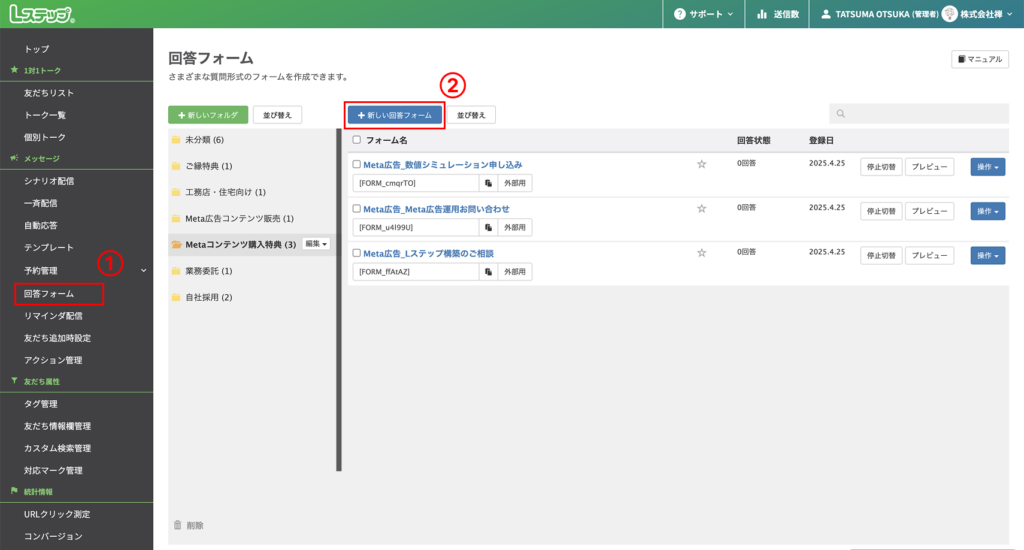Image resolution: width=1024 pixels, height=550 pixels.
Task: Check the Meta広告_Meta広告運用お問い合わせ checkbox
Action: click(x=356, y=209)
